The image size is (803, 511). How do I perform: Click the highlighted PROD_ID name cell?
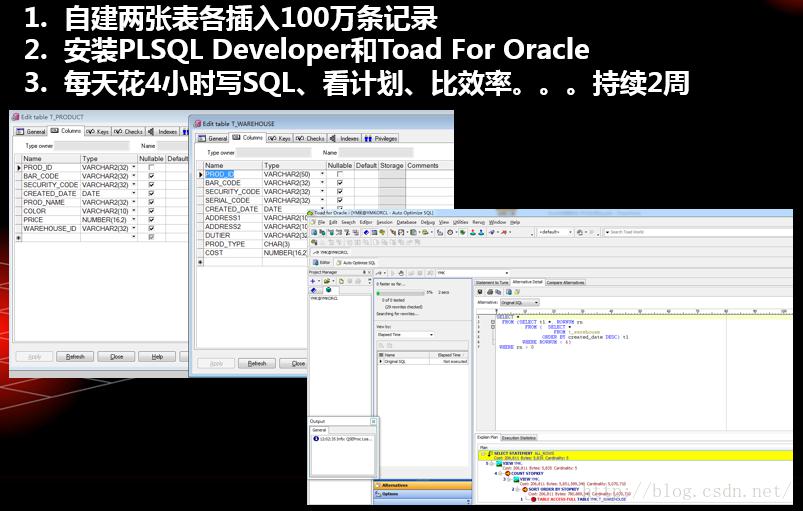pyautogui.click(x=219, y=174)
